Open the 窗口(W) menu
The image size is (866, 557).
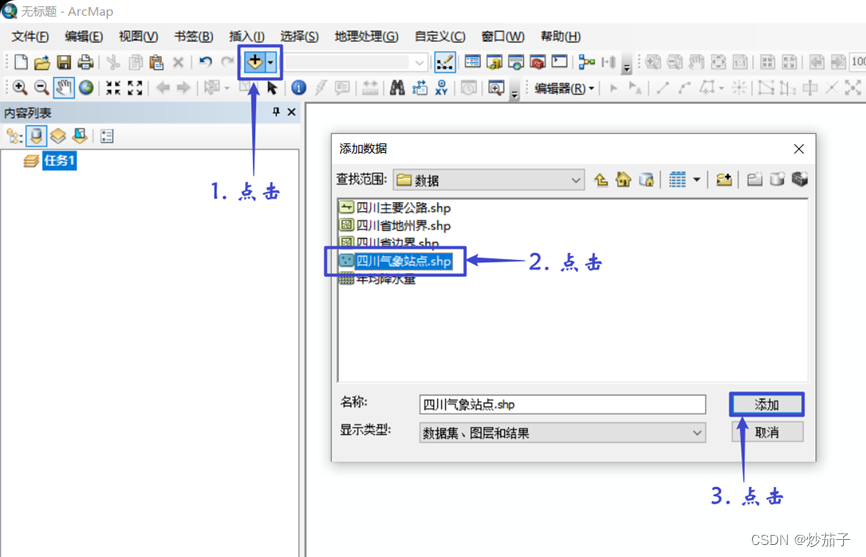[503, 36]
